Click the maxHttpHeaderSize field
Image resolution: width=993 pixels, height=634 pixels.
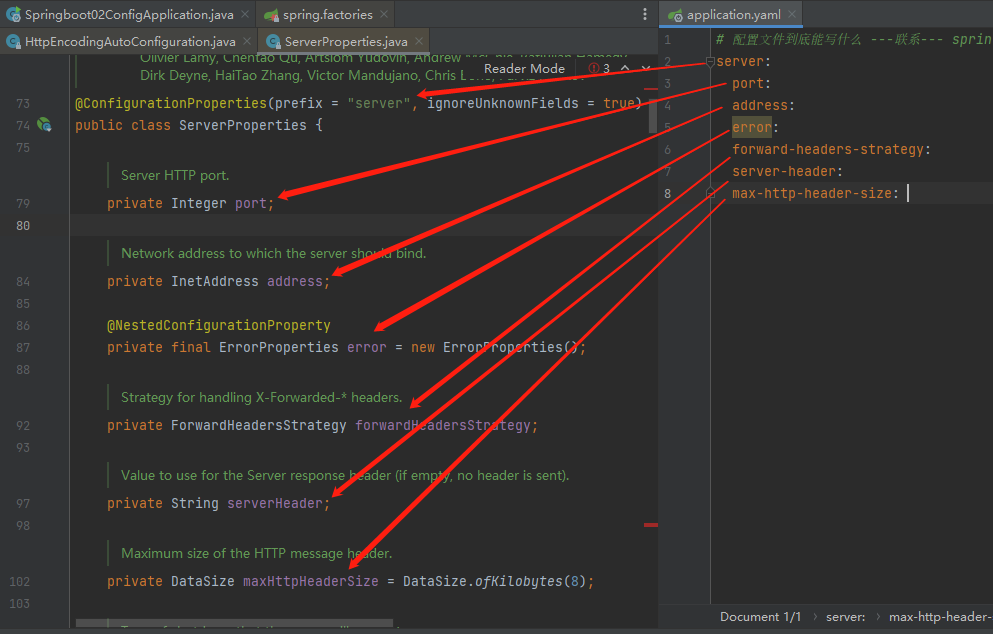tap(310, 581)
